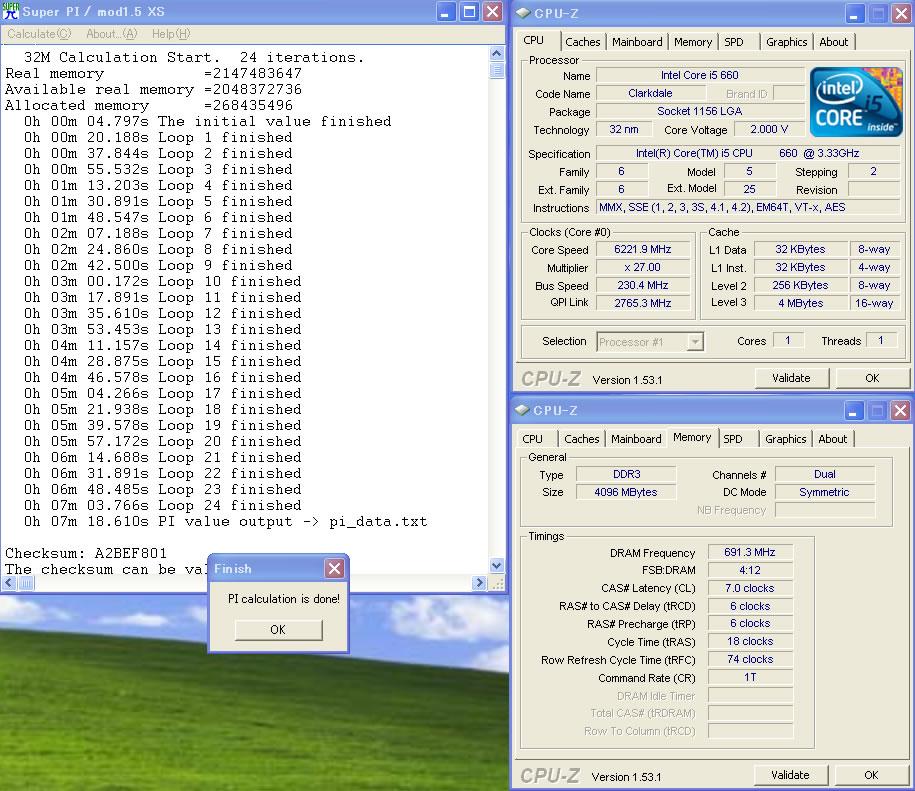Open the Help menu in Super PI
This screenshot has width=915, height=791.
171,34
